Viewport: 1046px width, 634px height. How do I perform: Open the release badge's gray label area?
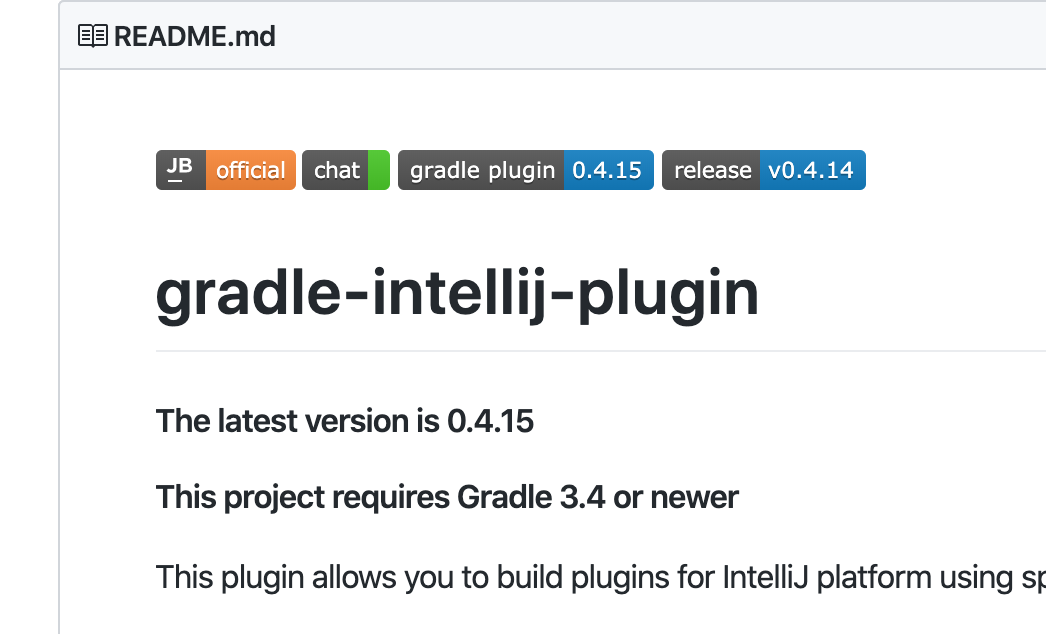[712, 169]
